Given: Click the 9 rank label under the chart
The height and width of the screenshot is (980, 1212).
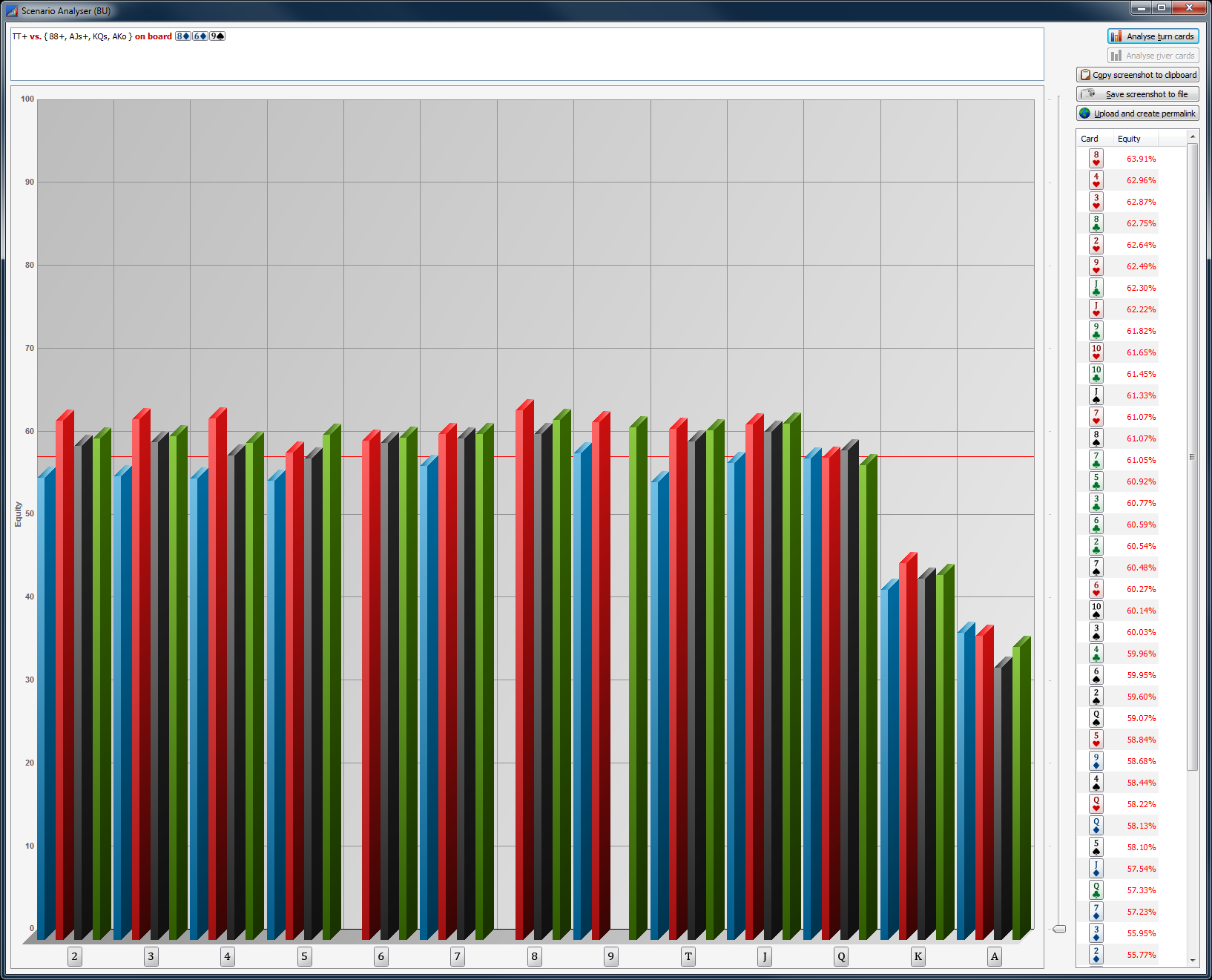Looking at the screenshot, I should (611, 956).
